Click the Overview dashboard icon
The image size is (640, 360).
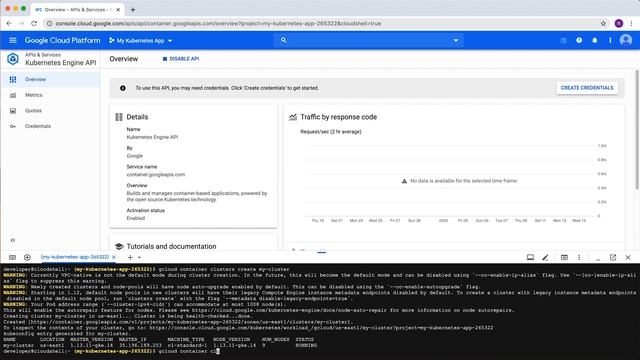coord(13,79)
